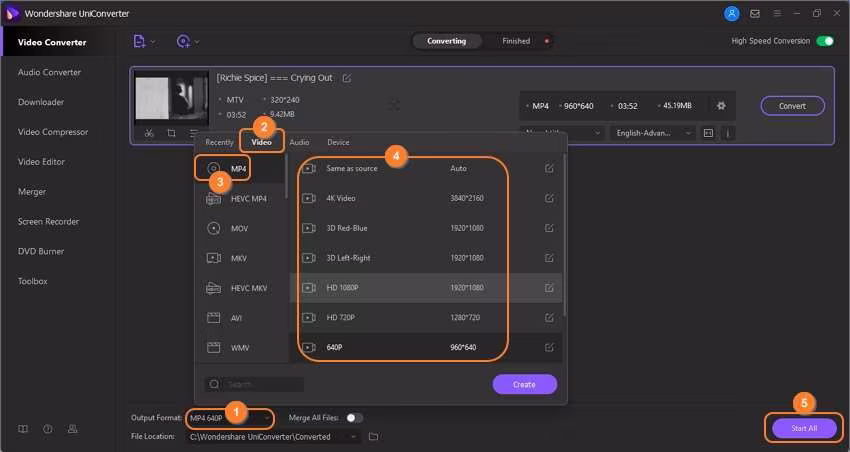Click the scissors trim icon
850x452 pixels.
coord(149,133)
